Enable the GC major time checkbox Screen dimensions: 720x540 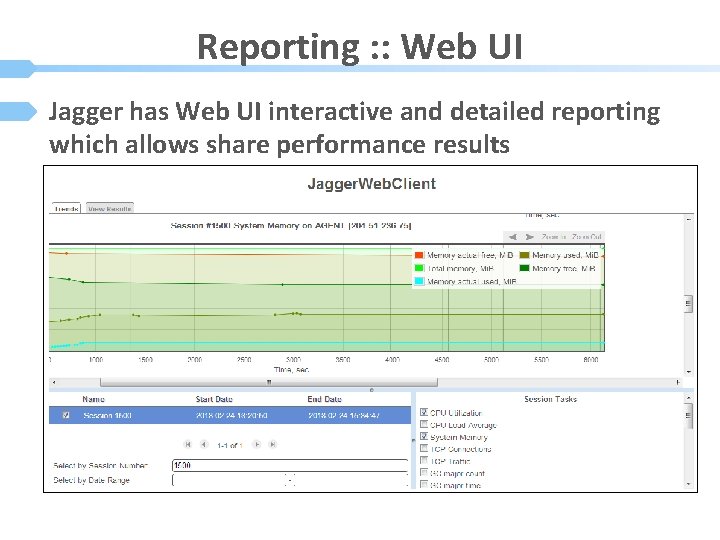[424, 484]
